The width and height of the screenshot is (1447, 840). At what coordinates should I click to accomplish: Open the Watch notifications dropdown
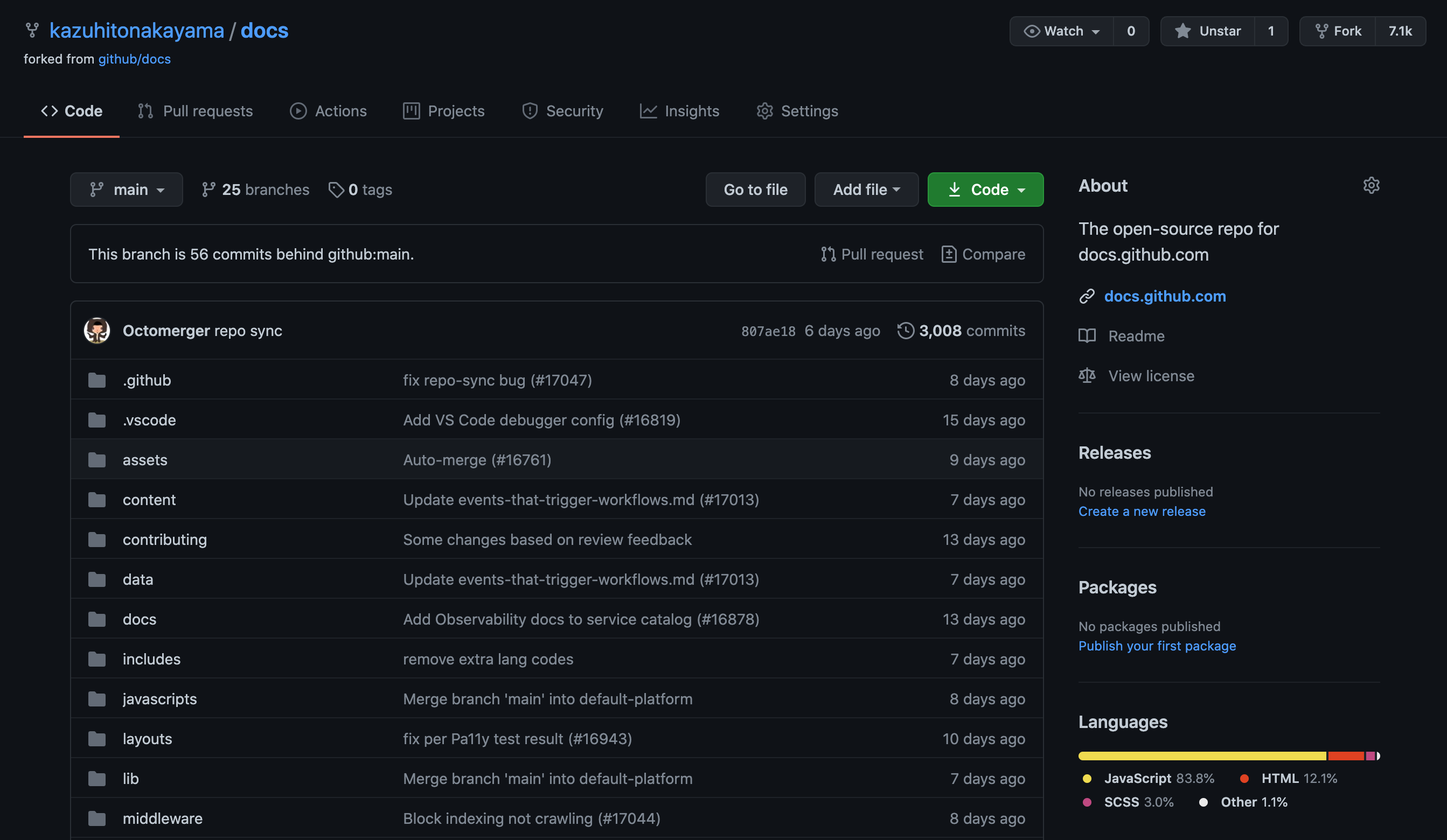(1062, 31)
